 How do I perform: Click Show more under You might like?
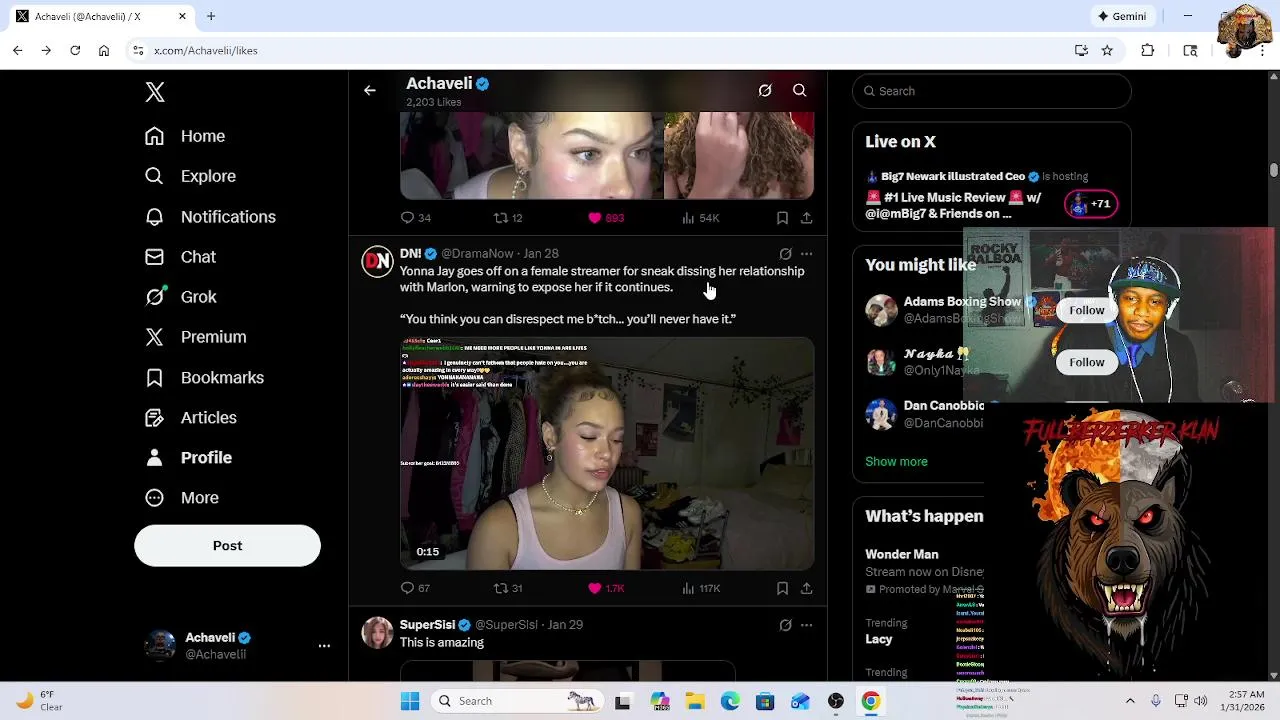point(896,462)
